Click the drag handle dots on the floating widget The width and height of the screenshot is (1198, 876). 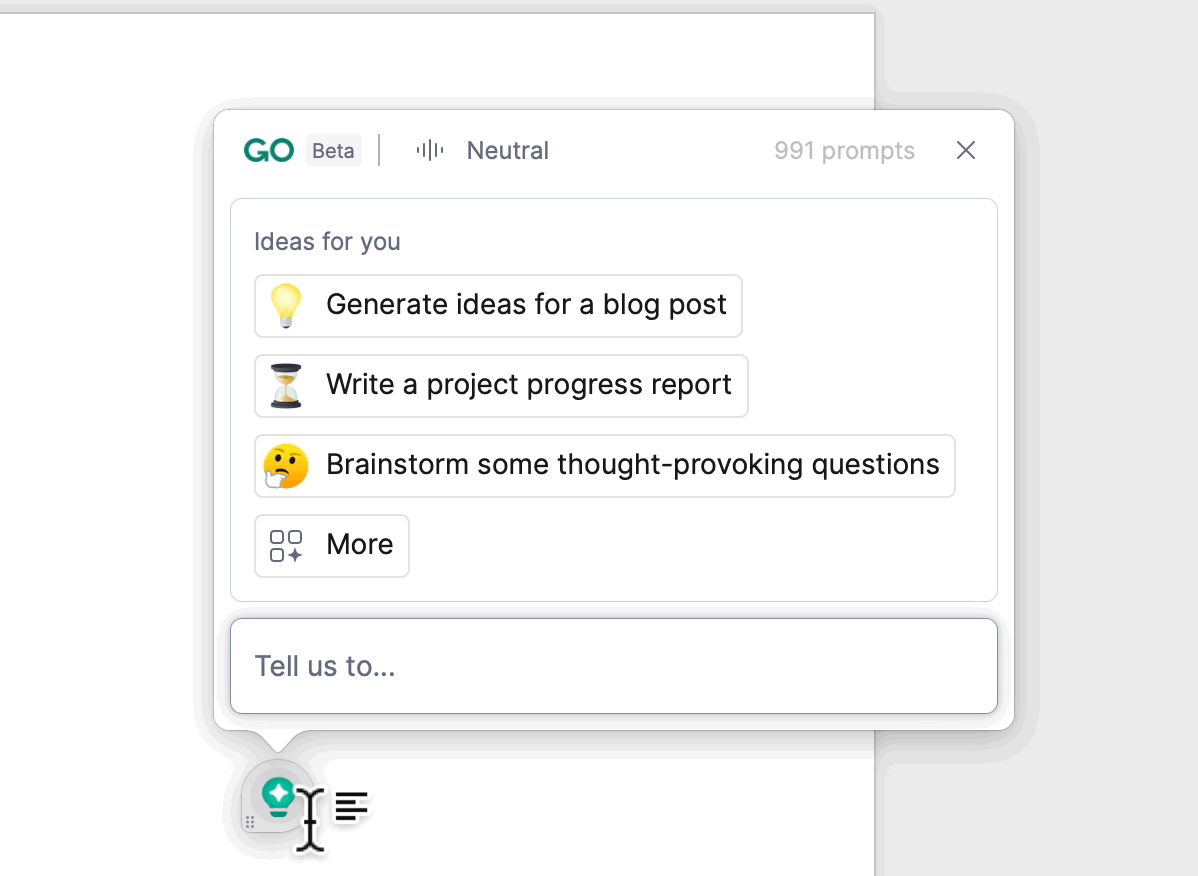tap(250, 822)
